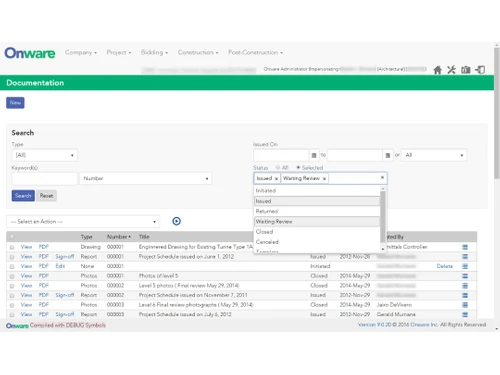Click Edit on the None 000001 row
Screen dimensions: 500x375
[60, 266]
